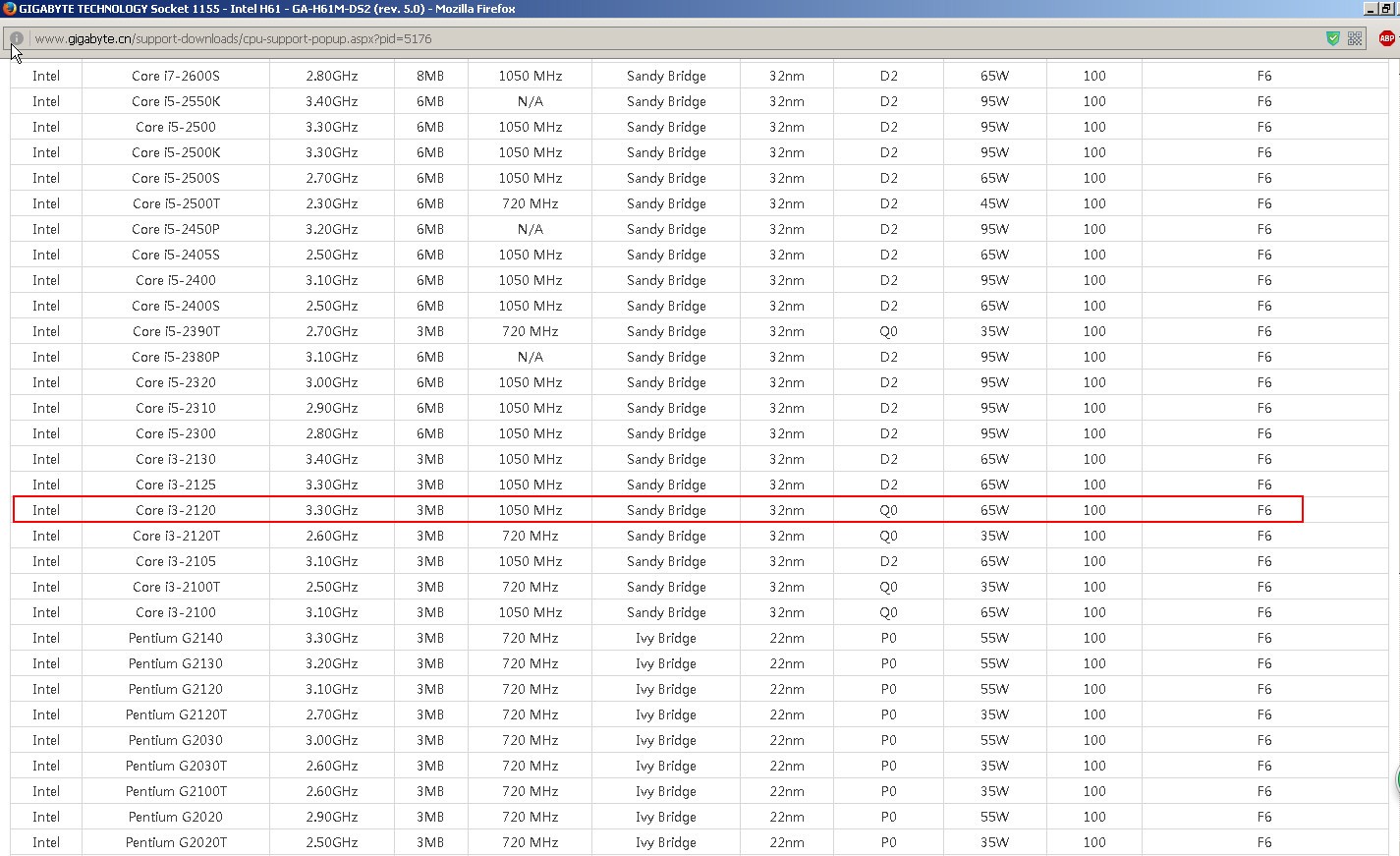Open the QR code icon in address bar
The width and height of the screenshot is (1400, 856).
tap(1355, 38)
